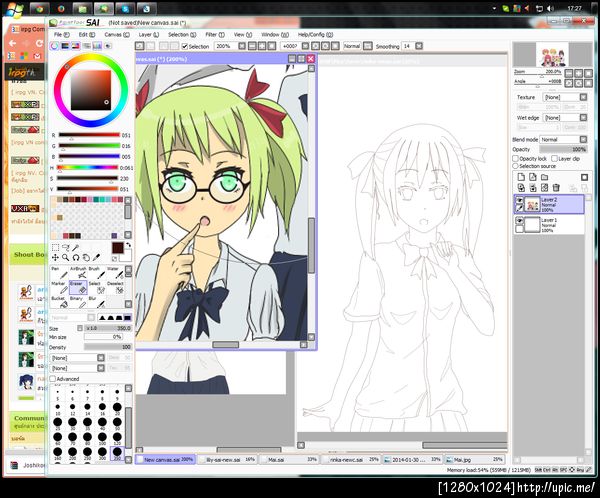Activate the move tool
The width and height of the screenshot is (600, 498).
click(55, 258)
